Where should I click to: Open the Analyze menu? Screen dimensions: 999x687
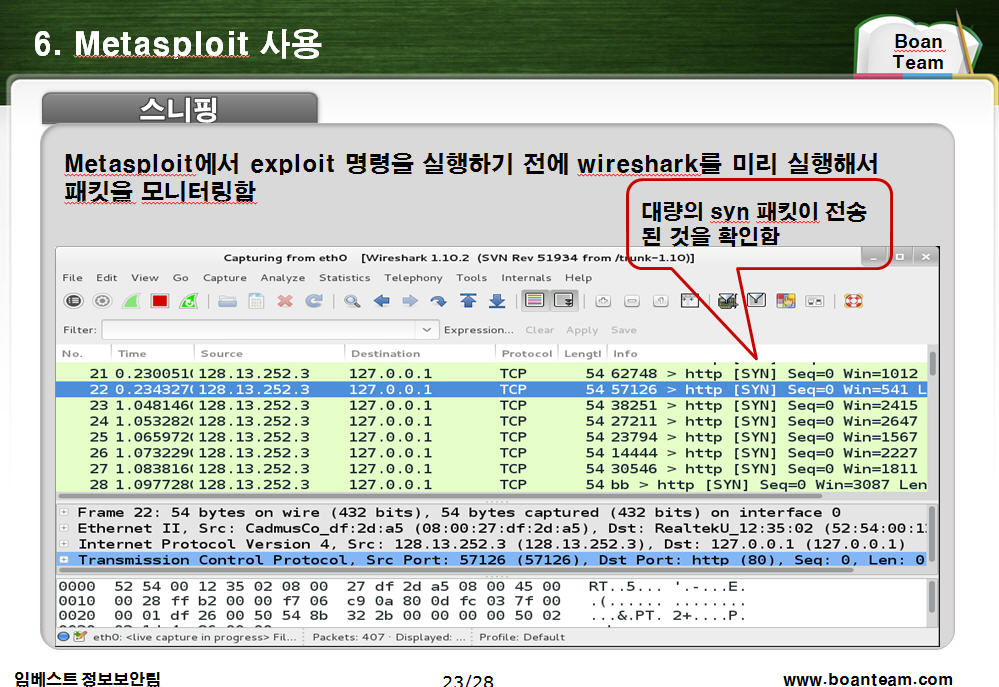point(283,278)
